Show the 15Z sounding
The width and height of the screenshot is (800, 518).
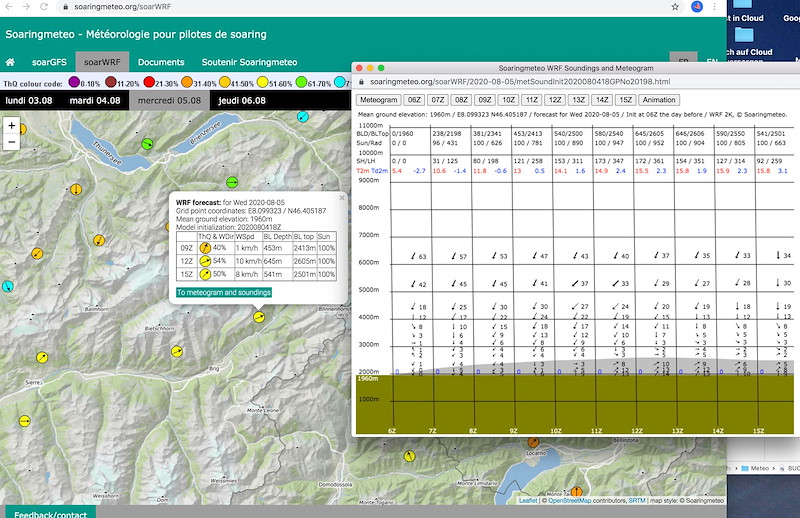(626, 100)
